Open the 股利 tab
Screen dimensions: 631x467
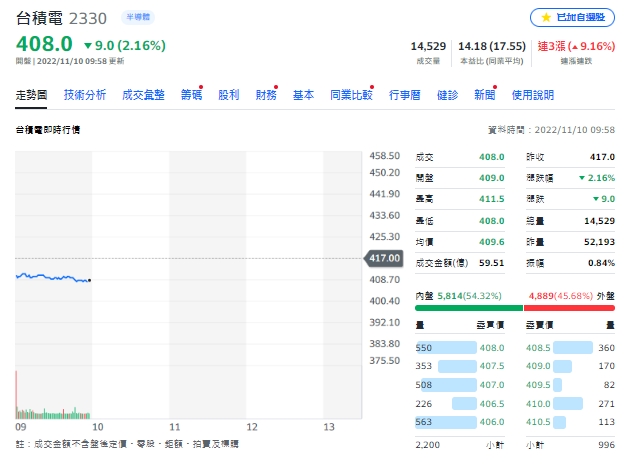(x=229, y=95)
